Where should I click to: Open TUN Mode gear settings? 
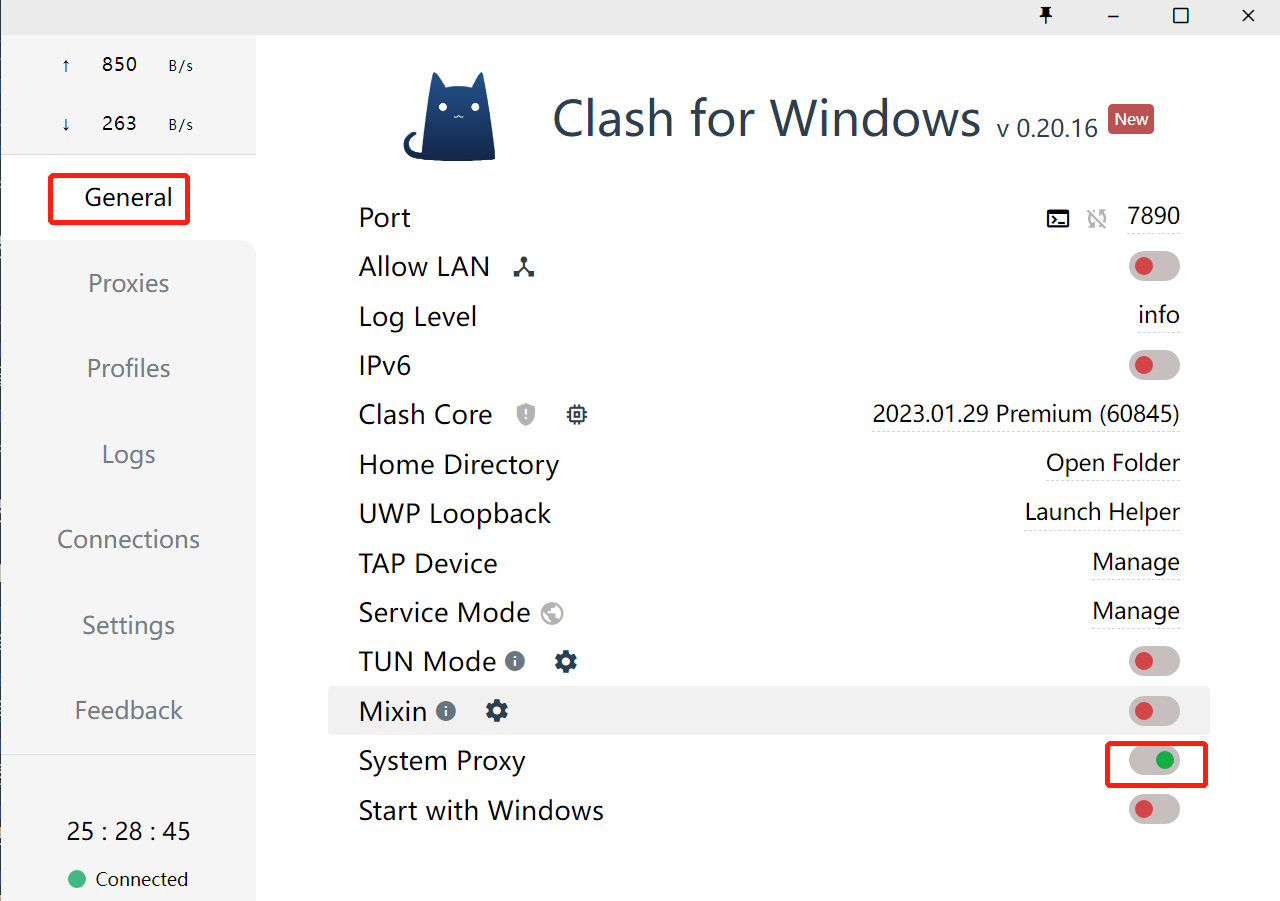tap(566, 661)
